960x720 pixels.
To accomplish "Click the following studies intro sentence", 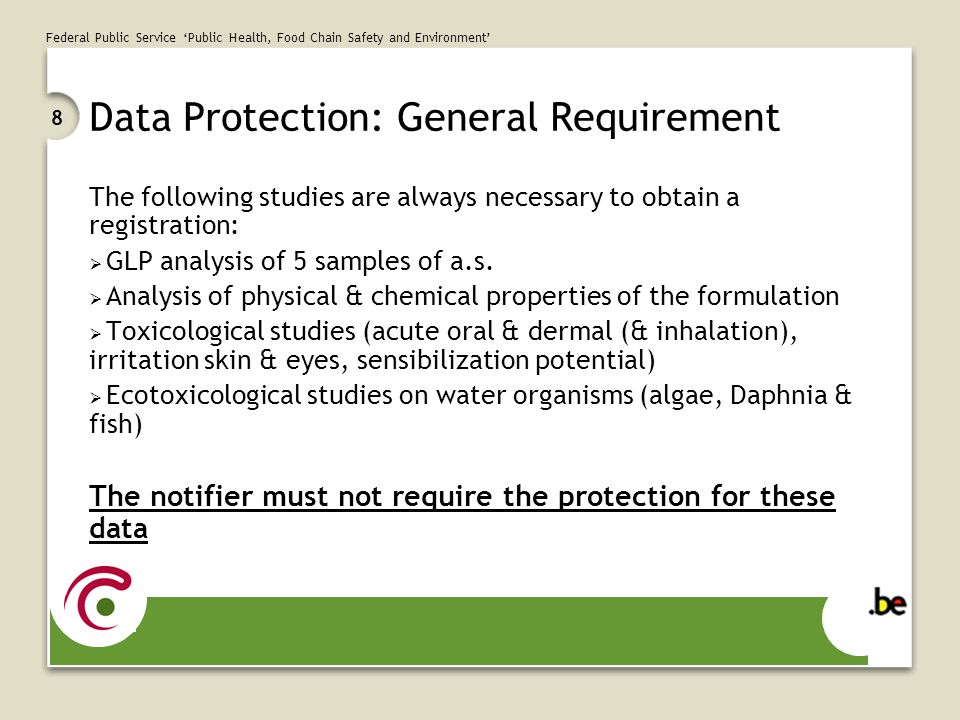I will (414, 211).
